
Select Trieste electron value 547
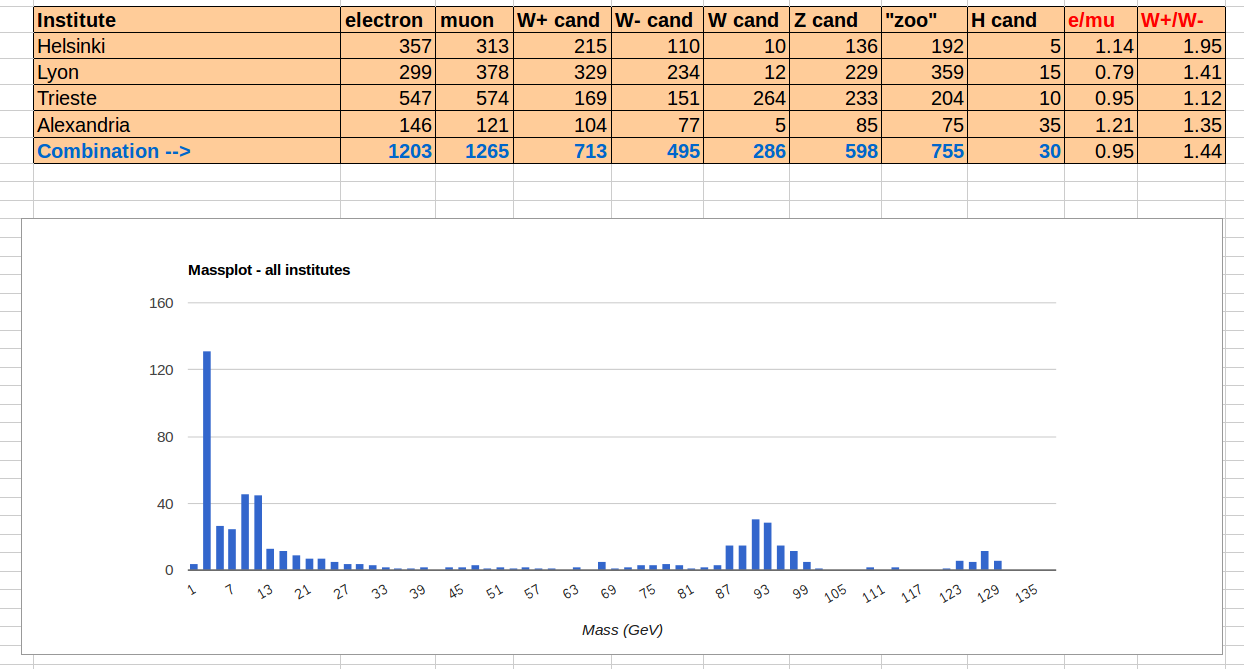pyautogui.click(x=388, y=98)
